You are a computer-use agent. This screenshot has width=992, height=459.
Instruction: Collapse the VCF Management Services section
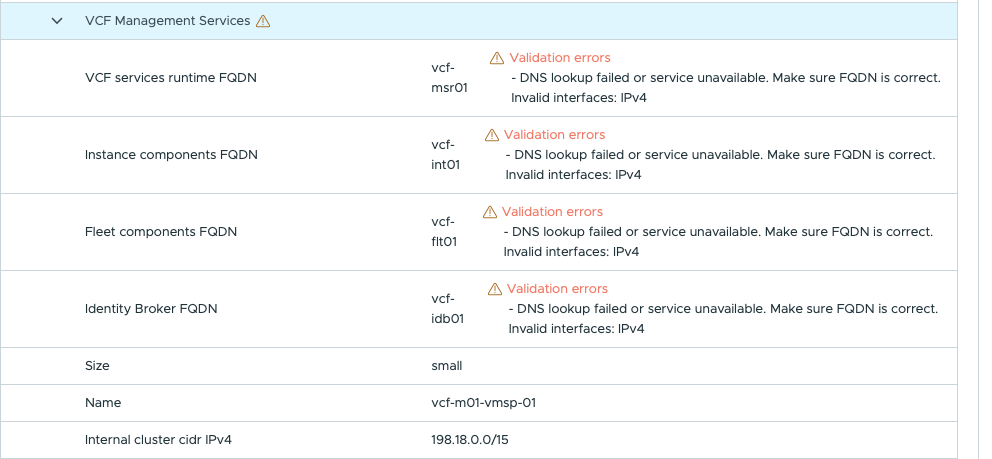(57, 21)
